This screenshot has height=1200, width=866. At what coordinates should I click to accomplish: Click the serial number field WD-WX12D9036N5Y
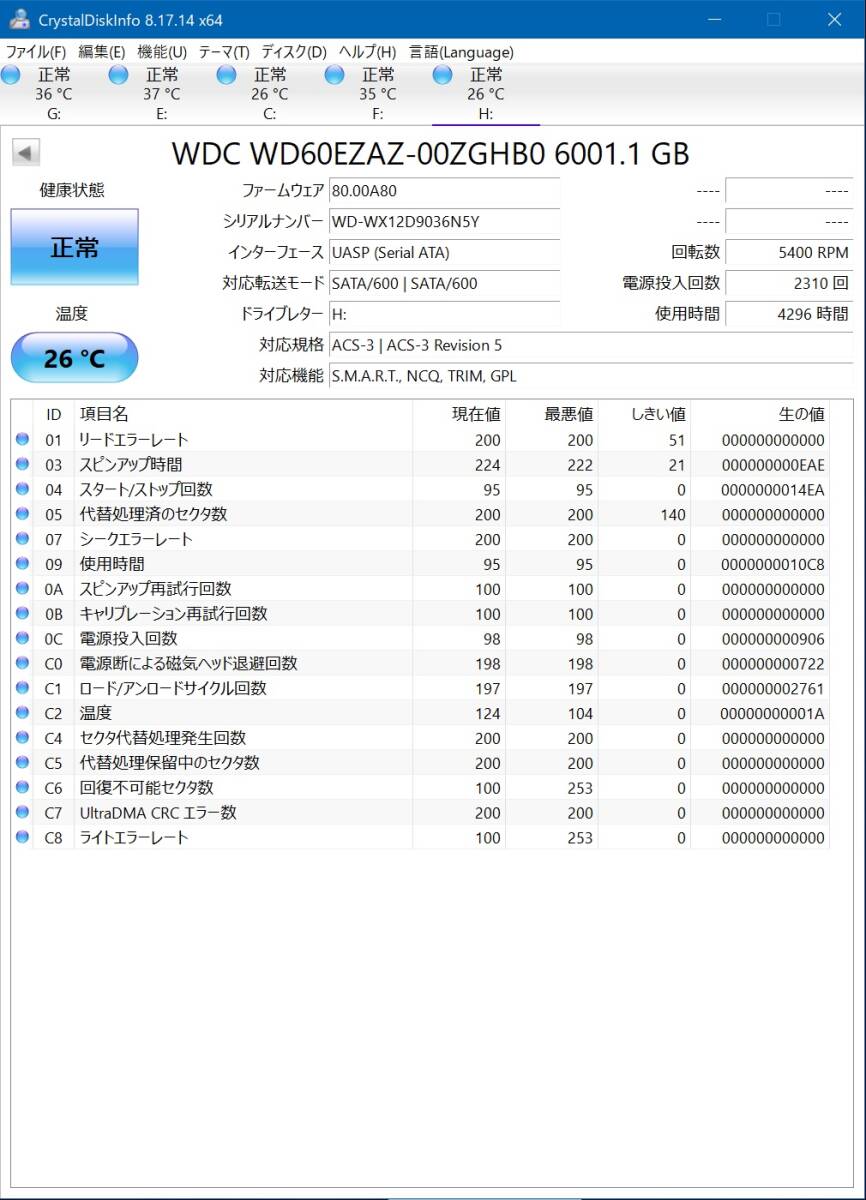pos(444,221)
